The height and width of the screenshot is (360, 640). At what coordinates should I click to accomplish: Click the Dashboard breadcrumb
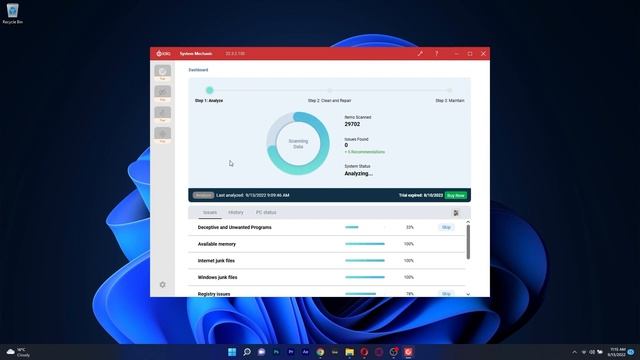tap(198, 70)
